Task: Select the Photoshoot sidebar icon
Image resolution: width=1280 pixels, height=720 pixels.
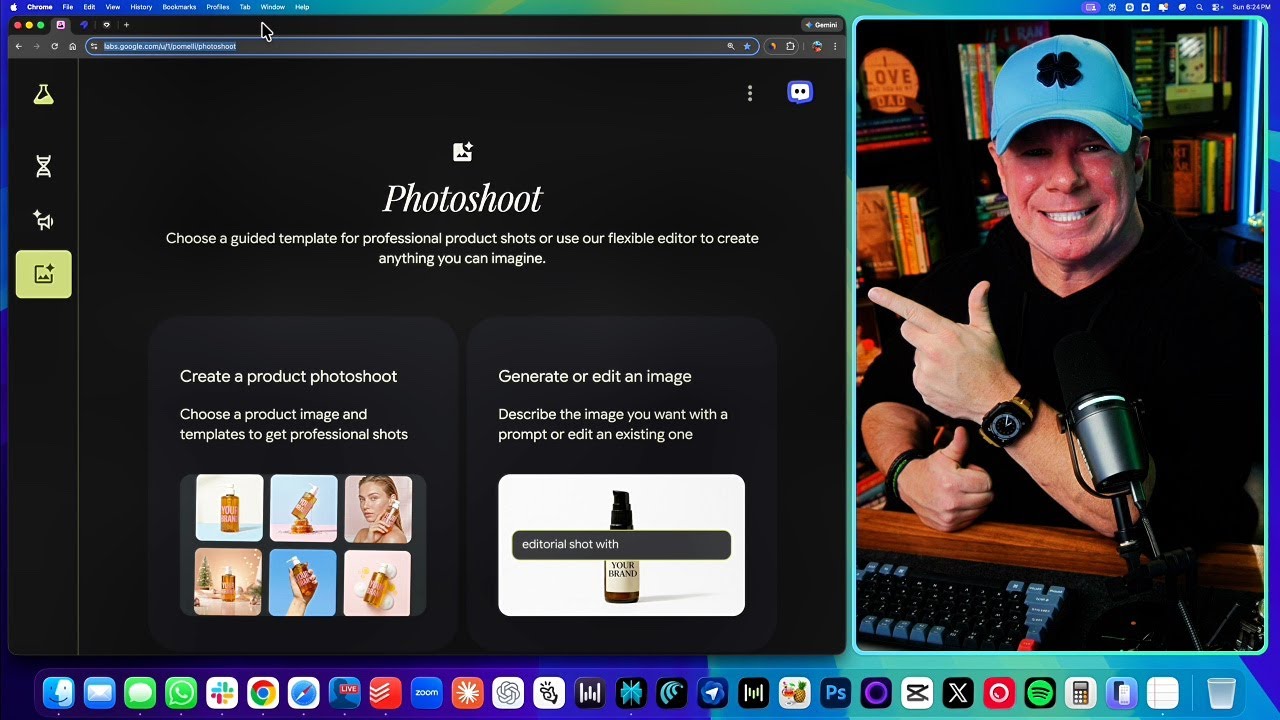Action: tap(43, 274)
